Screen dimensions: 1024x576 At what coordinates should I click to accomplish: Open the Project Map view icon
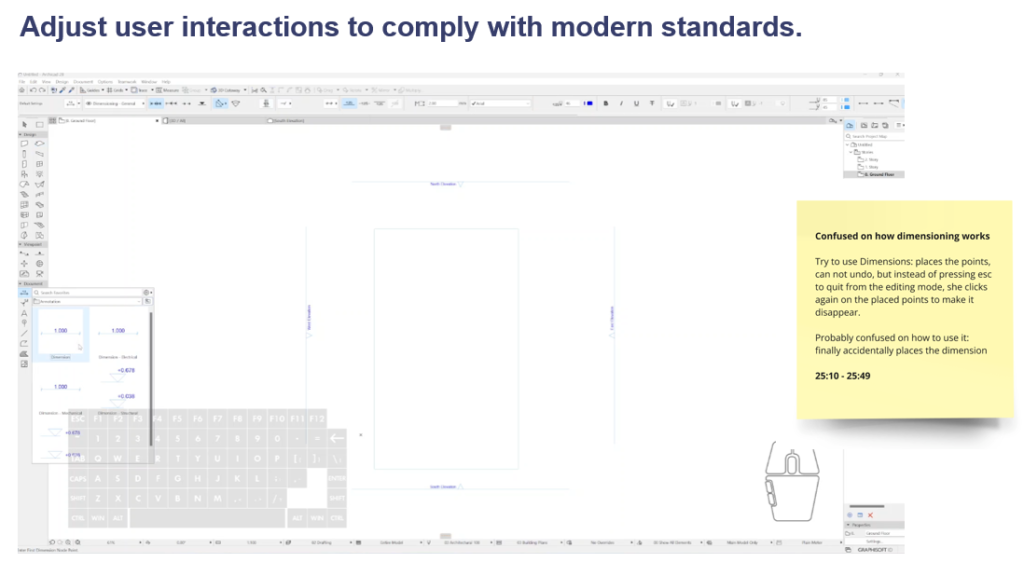(x=850, y=125)
